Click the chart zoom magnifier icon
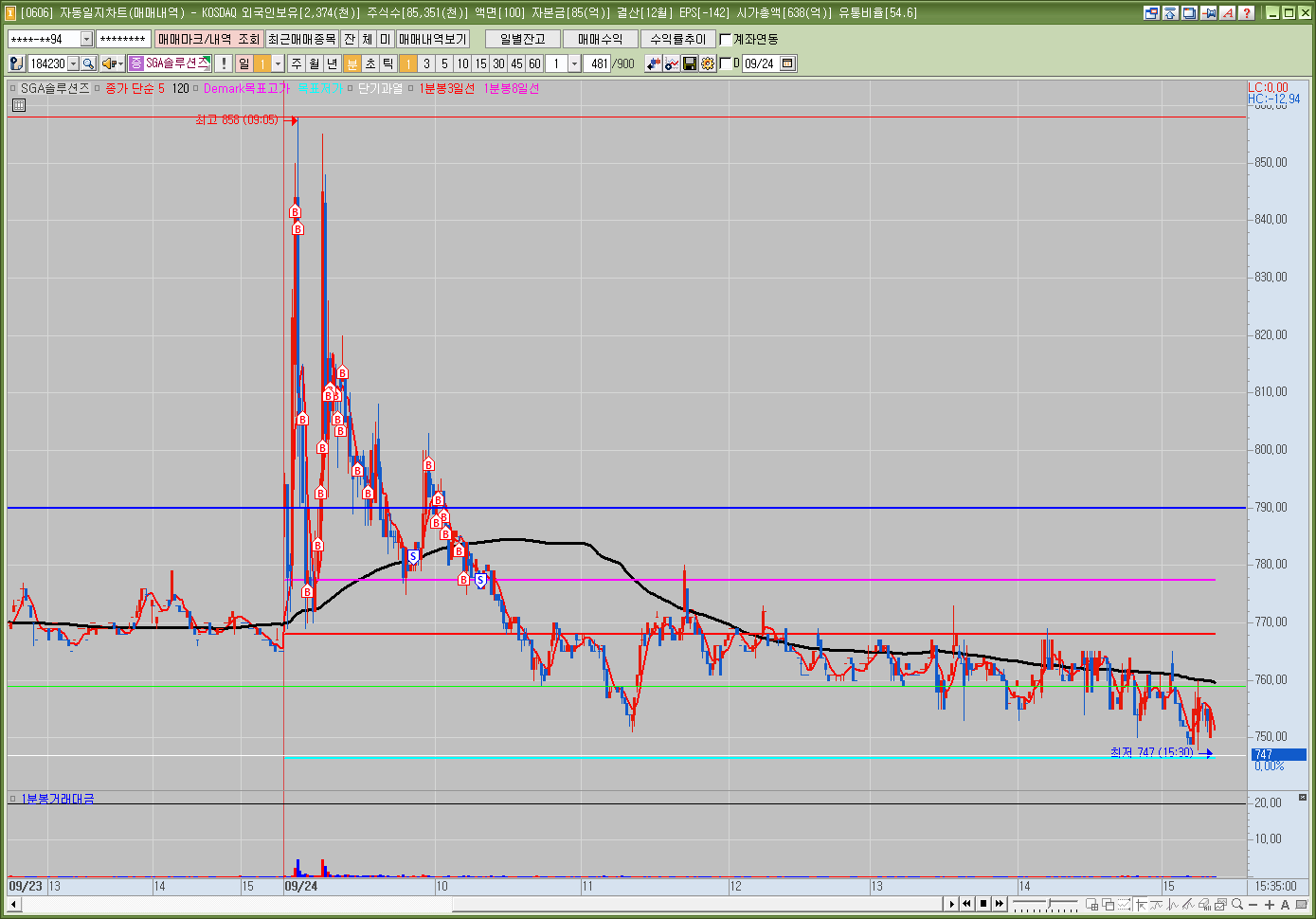Viewport: 1316px width, 919px height. [x=1237, y=905]
